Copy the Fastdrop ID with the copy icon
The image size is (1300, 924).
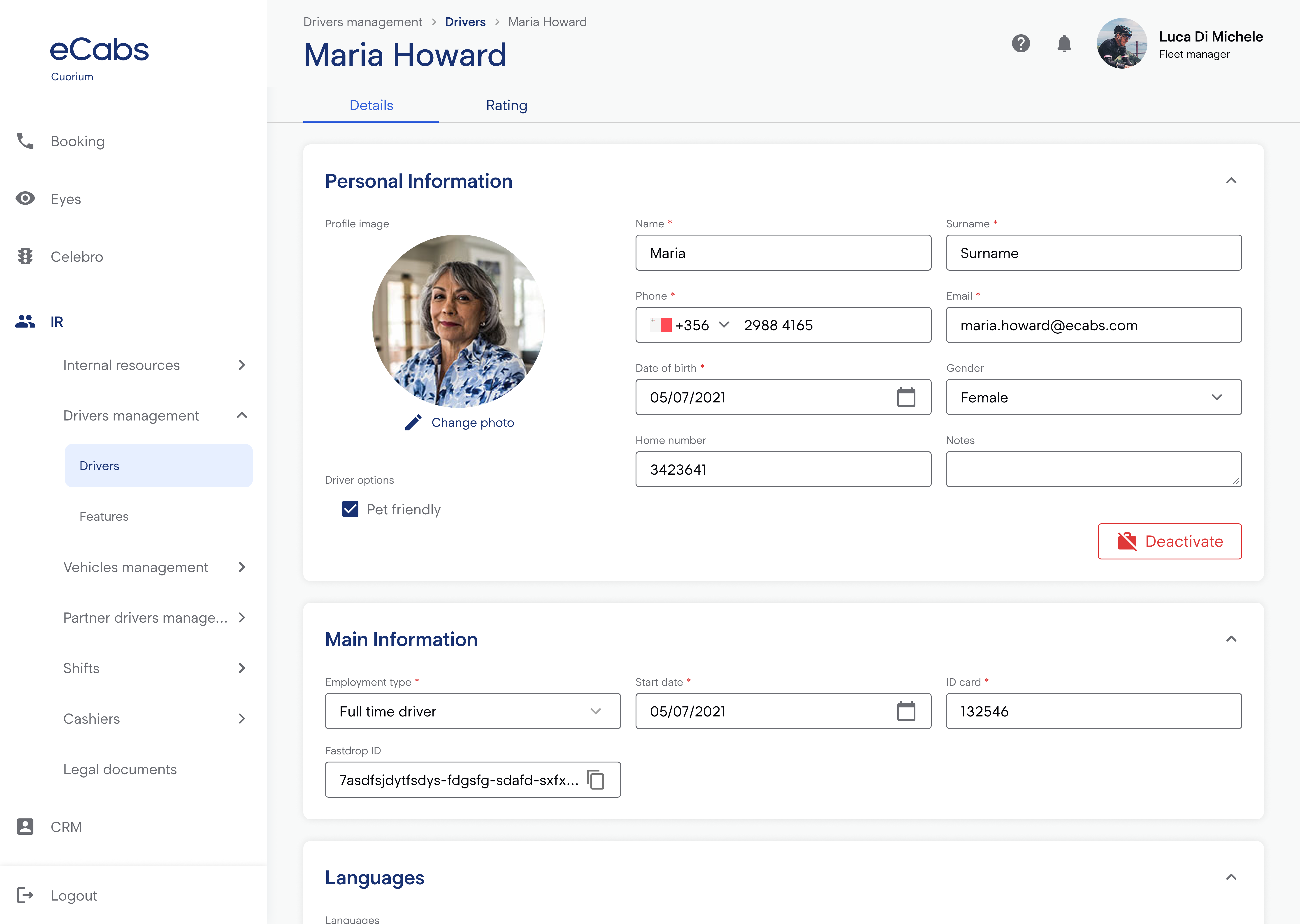[595, 779]
